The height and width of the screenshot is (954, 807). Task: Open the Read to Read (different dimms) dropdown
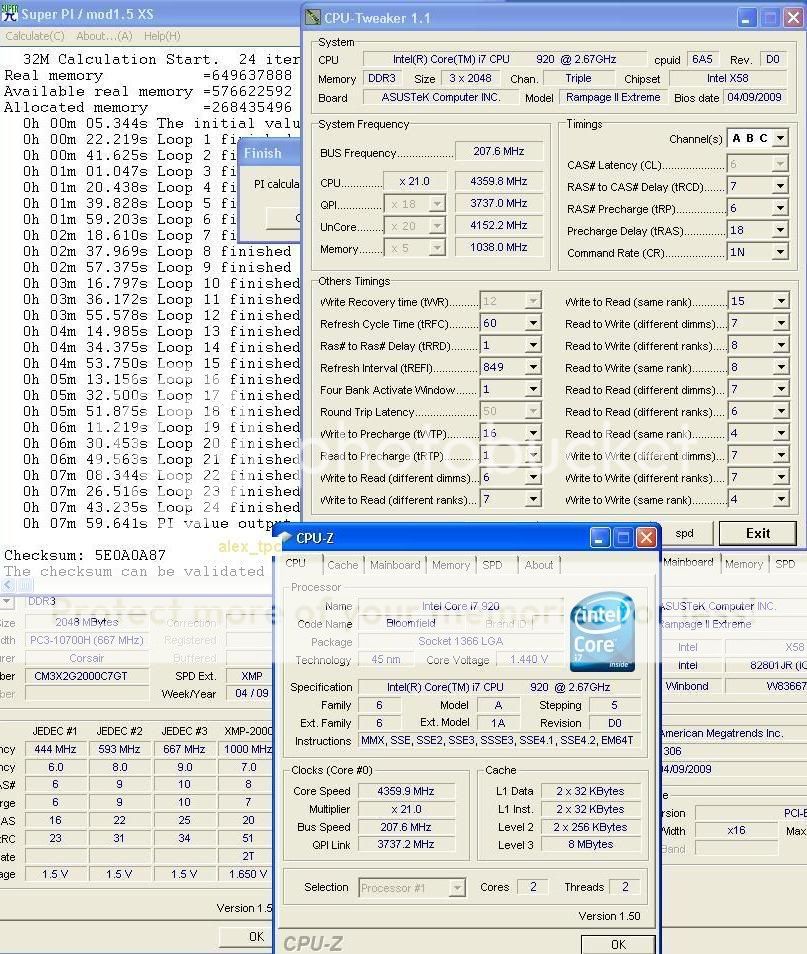[780, 389]
